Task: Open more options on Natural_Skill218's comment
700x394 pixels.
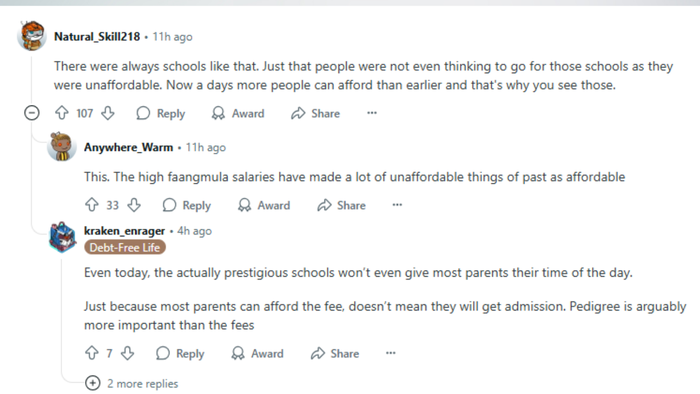Action: (372, 113)
